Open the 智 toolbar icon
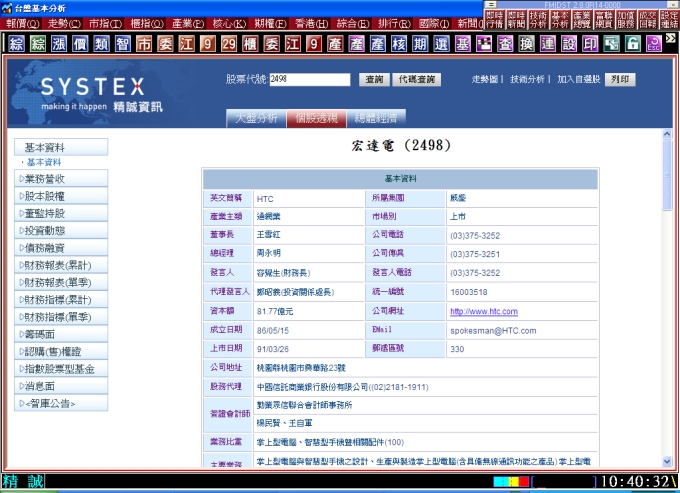The width and height of the screenshot is (680, 493). (x=123, y=44)
